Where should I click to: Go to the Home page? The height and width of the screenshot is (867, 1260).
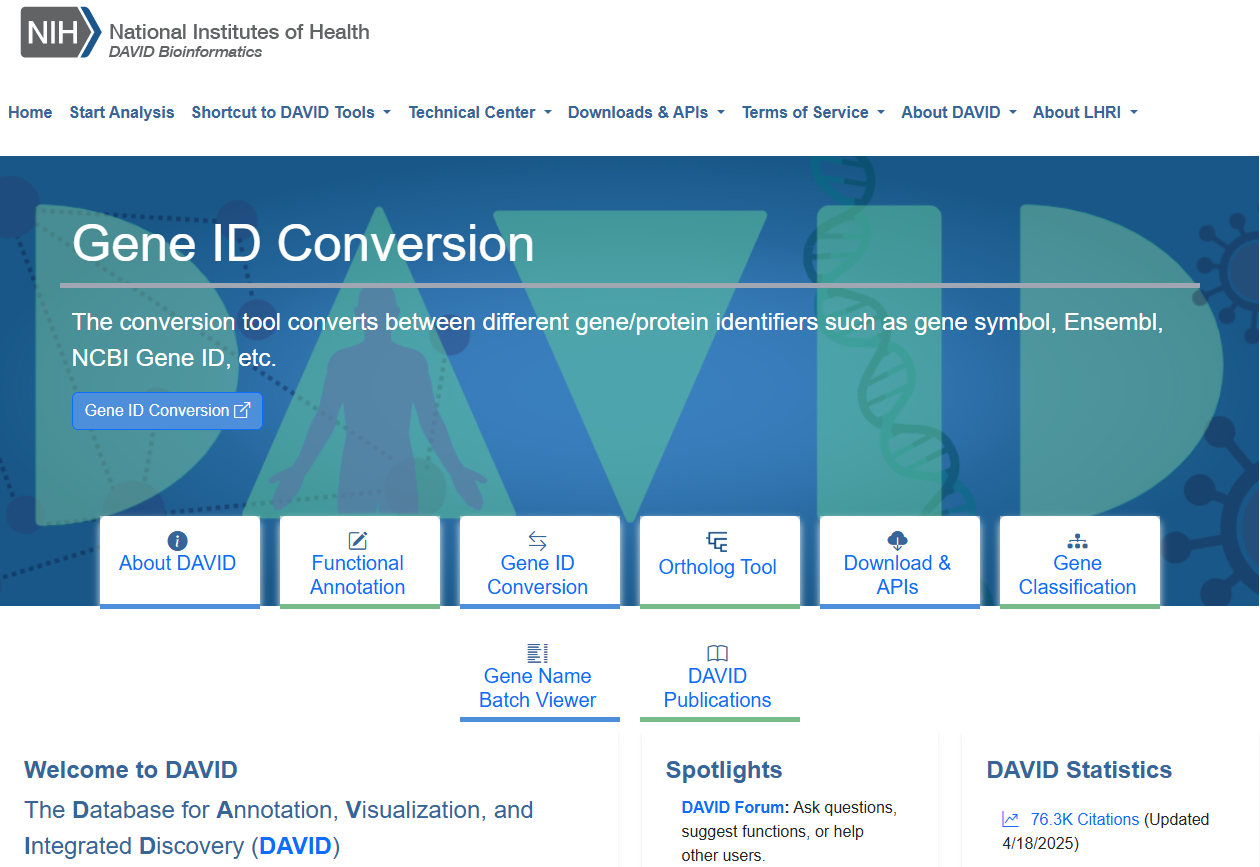[30, 113]
